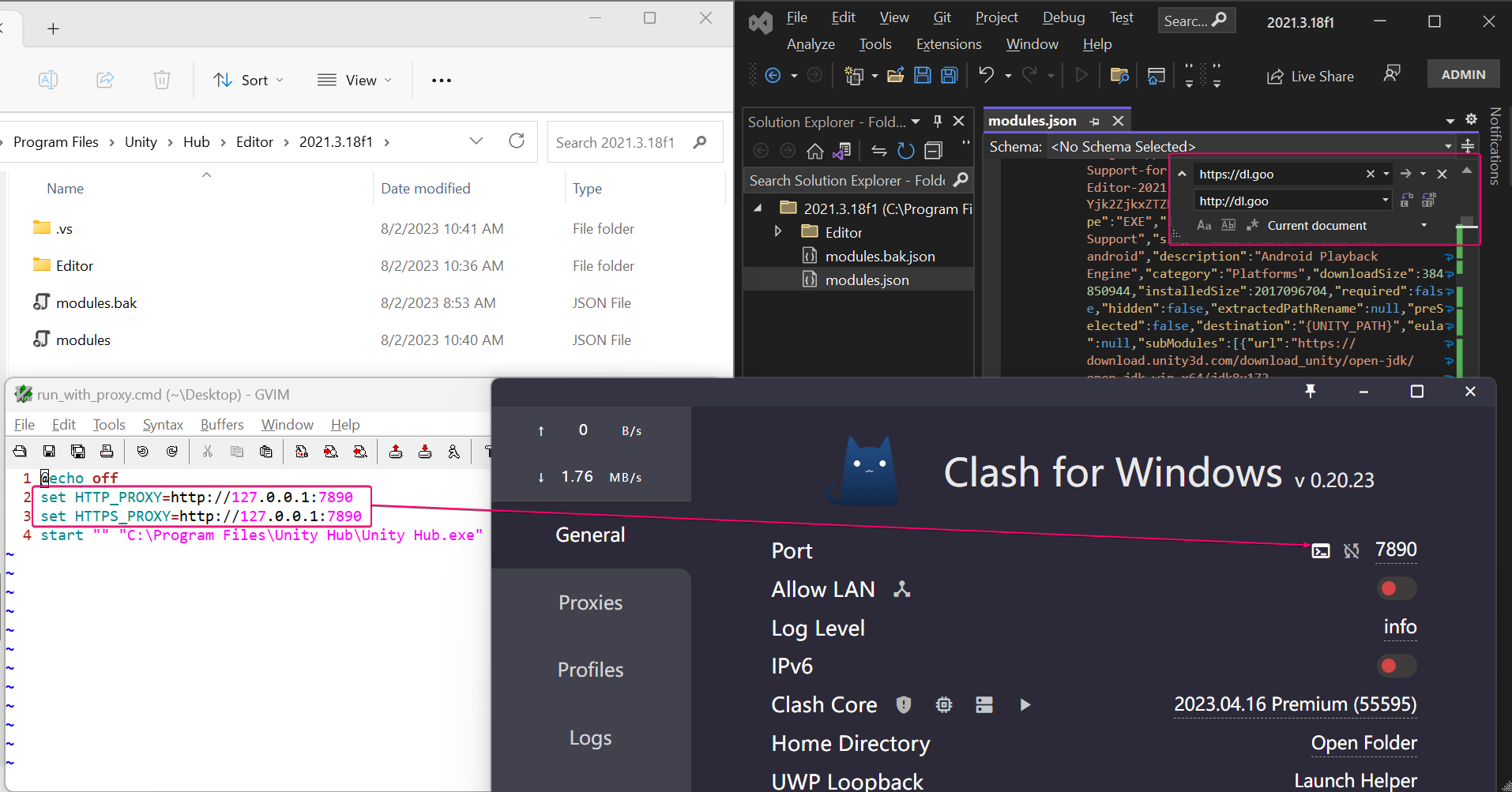The image size is (1512, 792).
Task: Expand File Explorer address history dropdown
Action: coord(476,141)
